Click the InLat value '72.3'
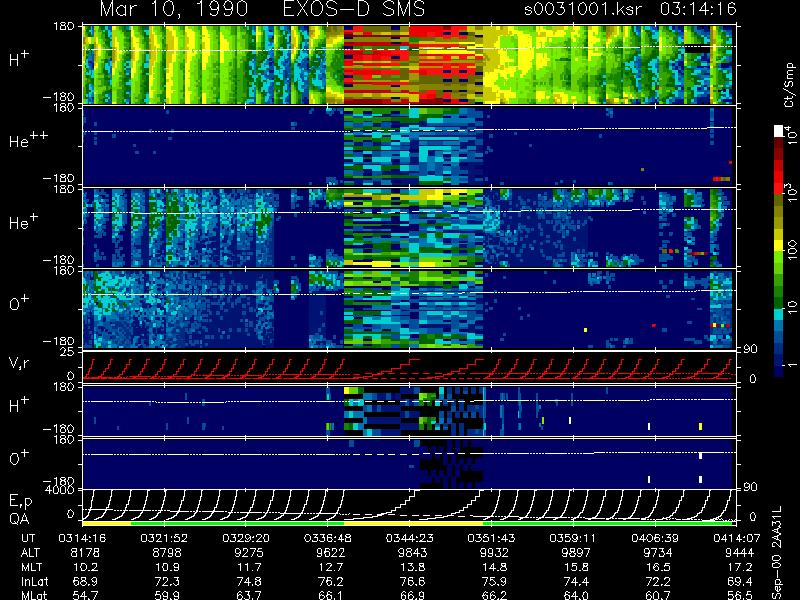The width and height of the screenshot is (800, 600). tap(167, 581)
